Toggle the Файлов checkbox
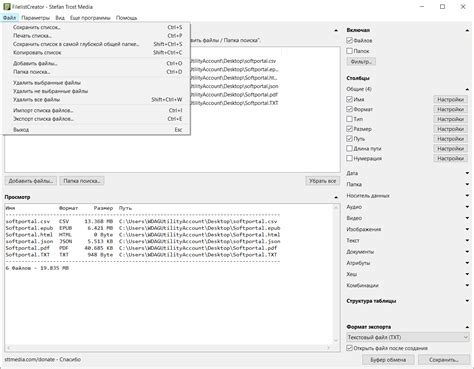Viewport: 474px width, 369px height. click(x=349, y=40)
